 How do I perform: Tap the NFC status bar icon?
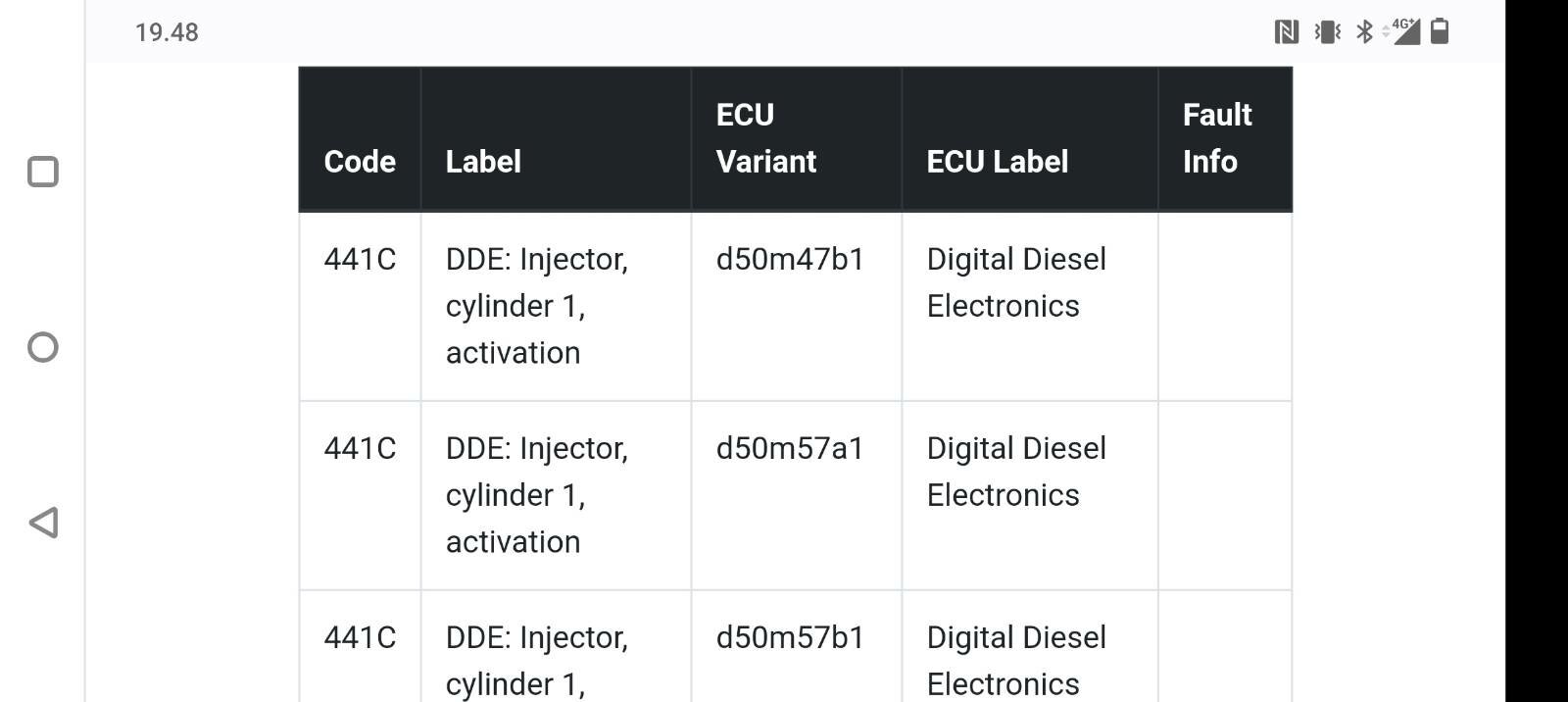click(x=1287, y=32)
